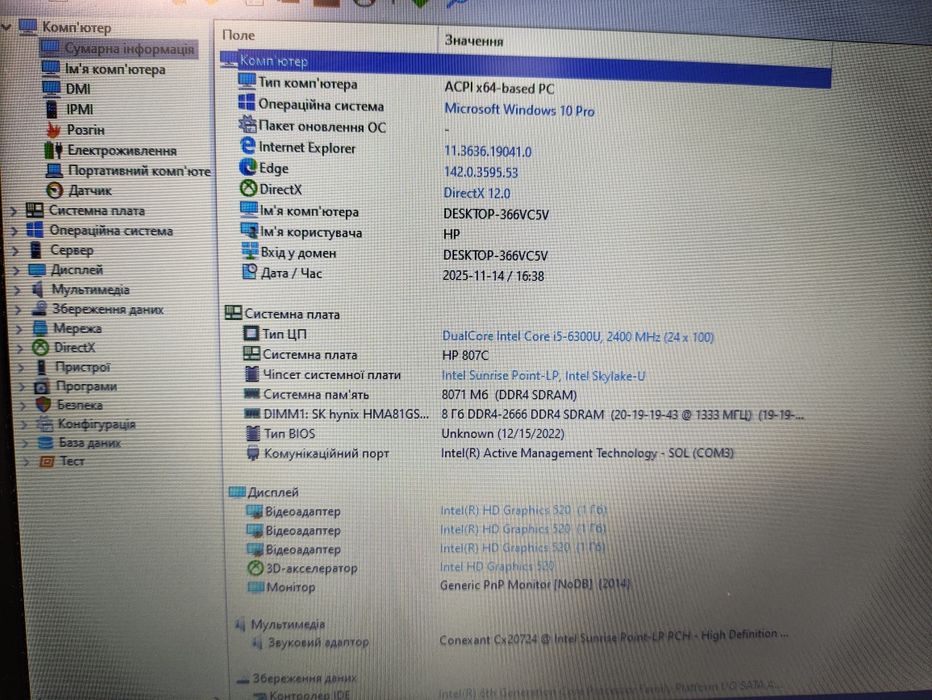This screenshot has height=700, width=932.
Task: Expand the Збереження даних tree node
Action: pos(18,310)
